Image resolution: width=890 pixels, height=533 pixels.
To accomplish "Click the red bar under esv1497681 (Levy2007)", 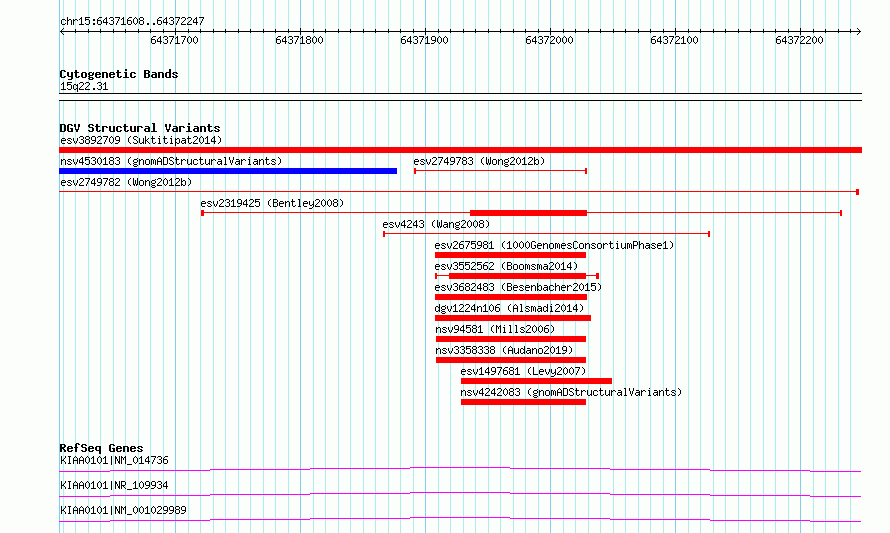I will coord(536,381).
